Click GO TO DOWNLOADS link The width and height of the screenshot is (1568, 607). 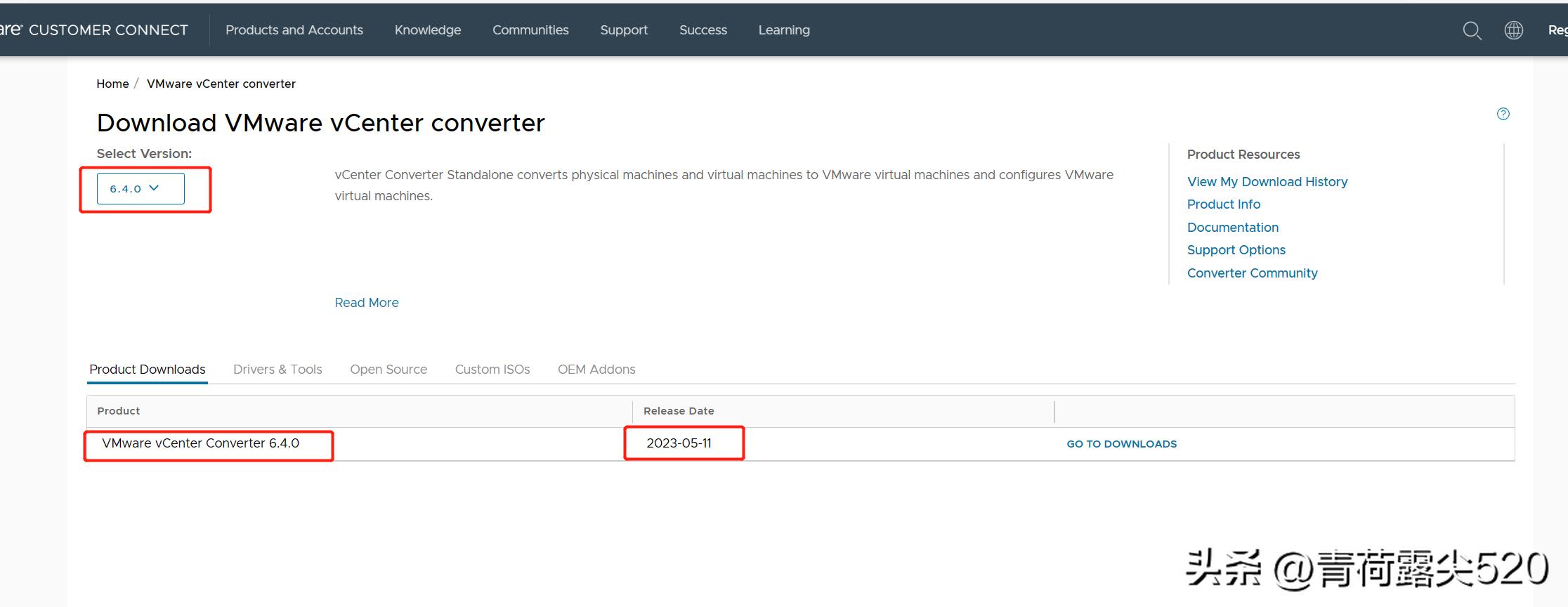(x=1122, y=444)
